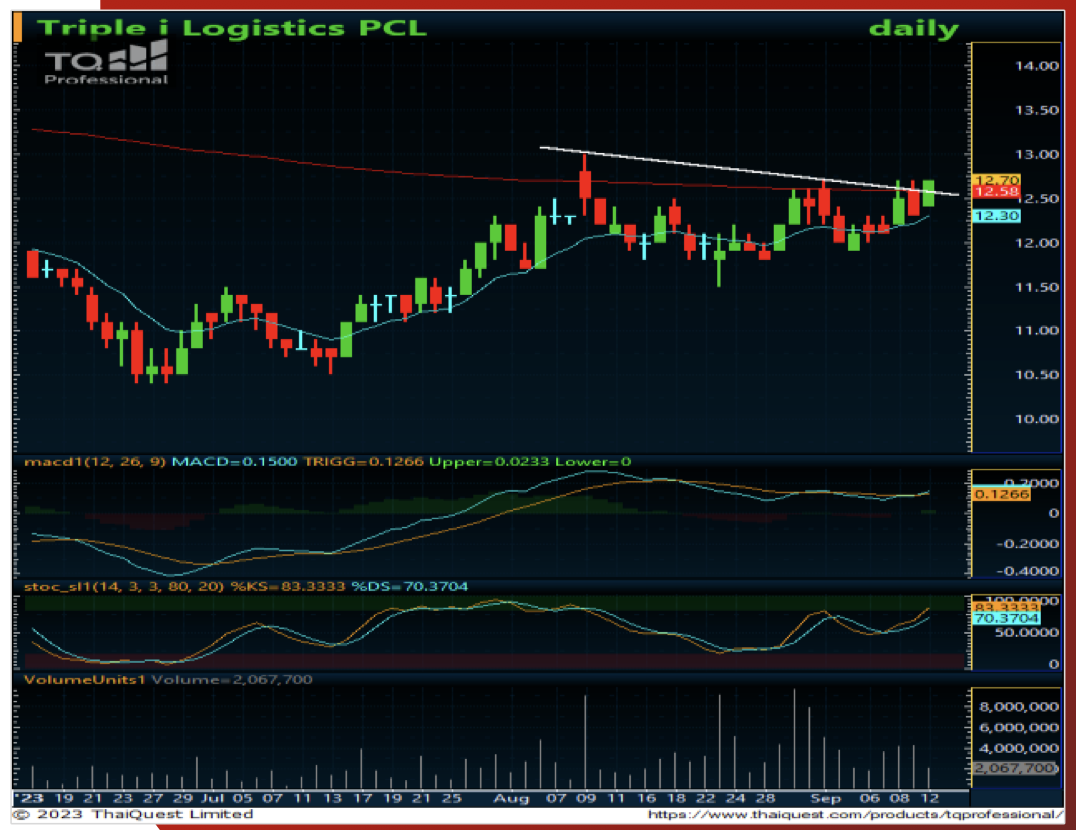Image resolution: width=1076 pixels, height=830 pixels.
Task: Click the "05" date label on time axis
Action: point(242,798)
